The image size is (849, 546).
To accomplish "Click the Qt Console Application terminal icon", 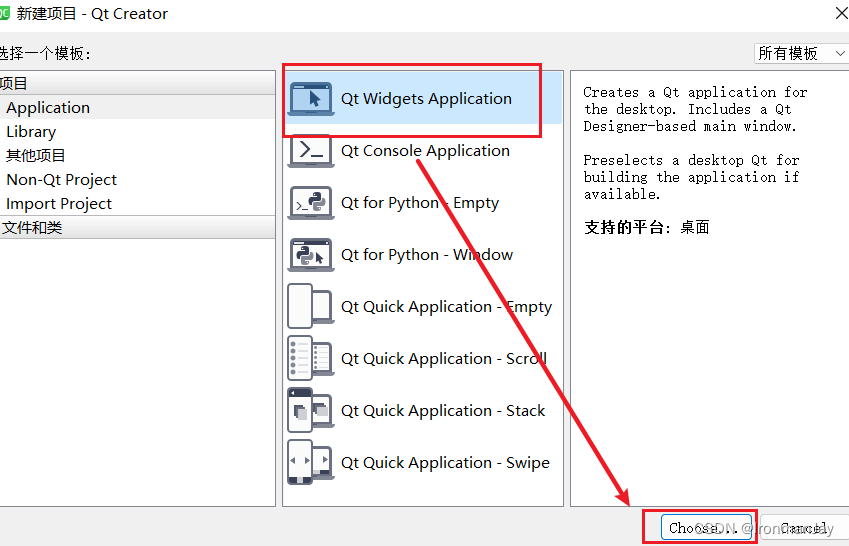I will 310,151.
